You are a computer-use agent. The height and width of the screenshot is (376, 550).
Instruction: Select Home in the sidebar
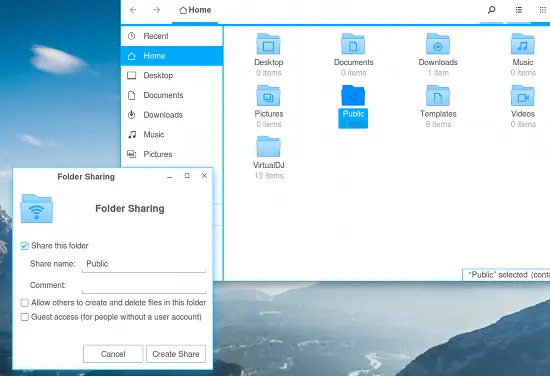click(172, 56)
